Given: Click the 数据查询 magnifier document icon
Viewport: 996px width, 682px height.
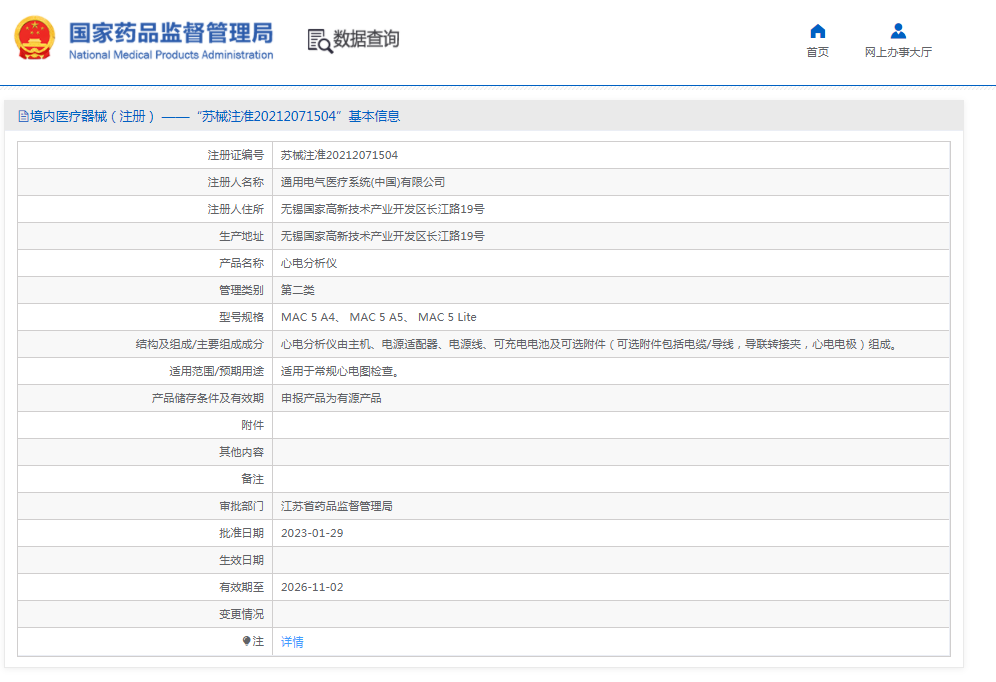Looking at the screenshot, I should 319,40.
